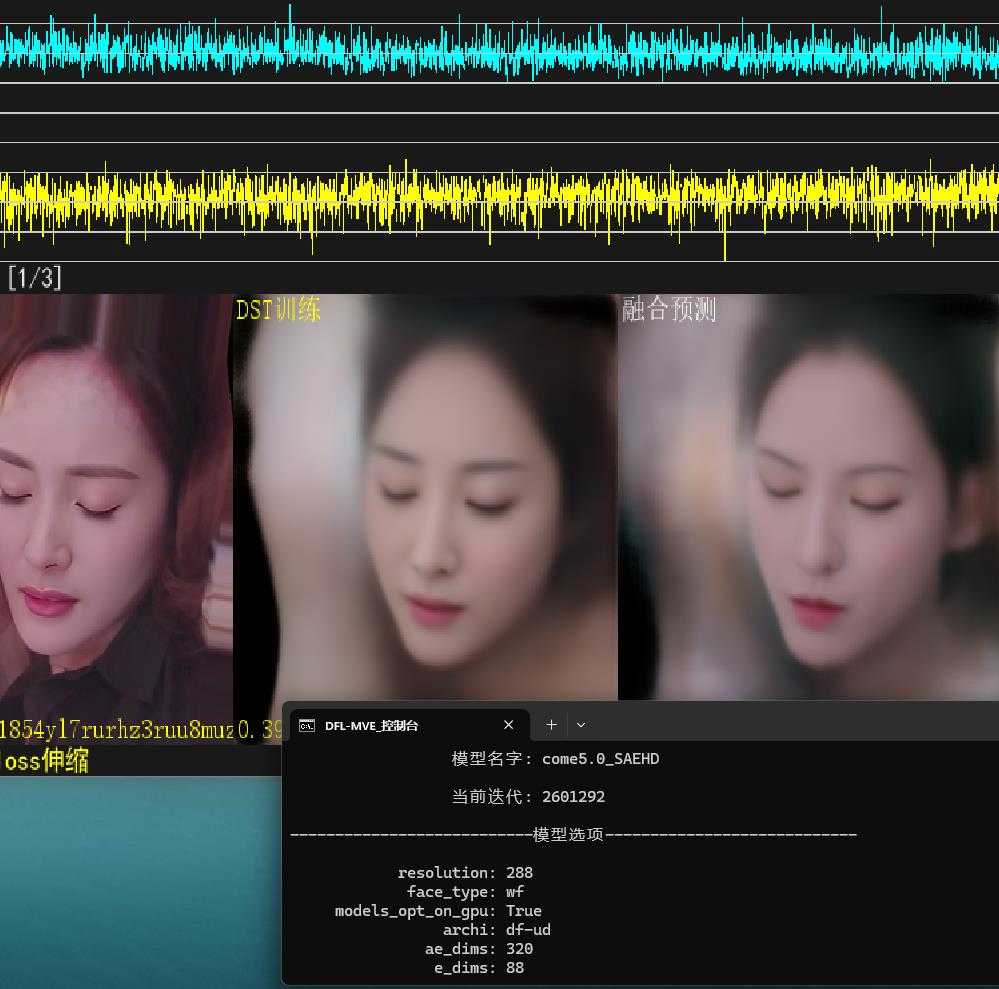Select the come5.0_SAEHD model name text
Viewport: 999px width, 989px height.
click(x=600, y=758)
